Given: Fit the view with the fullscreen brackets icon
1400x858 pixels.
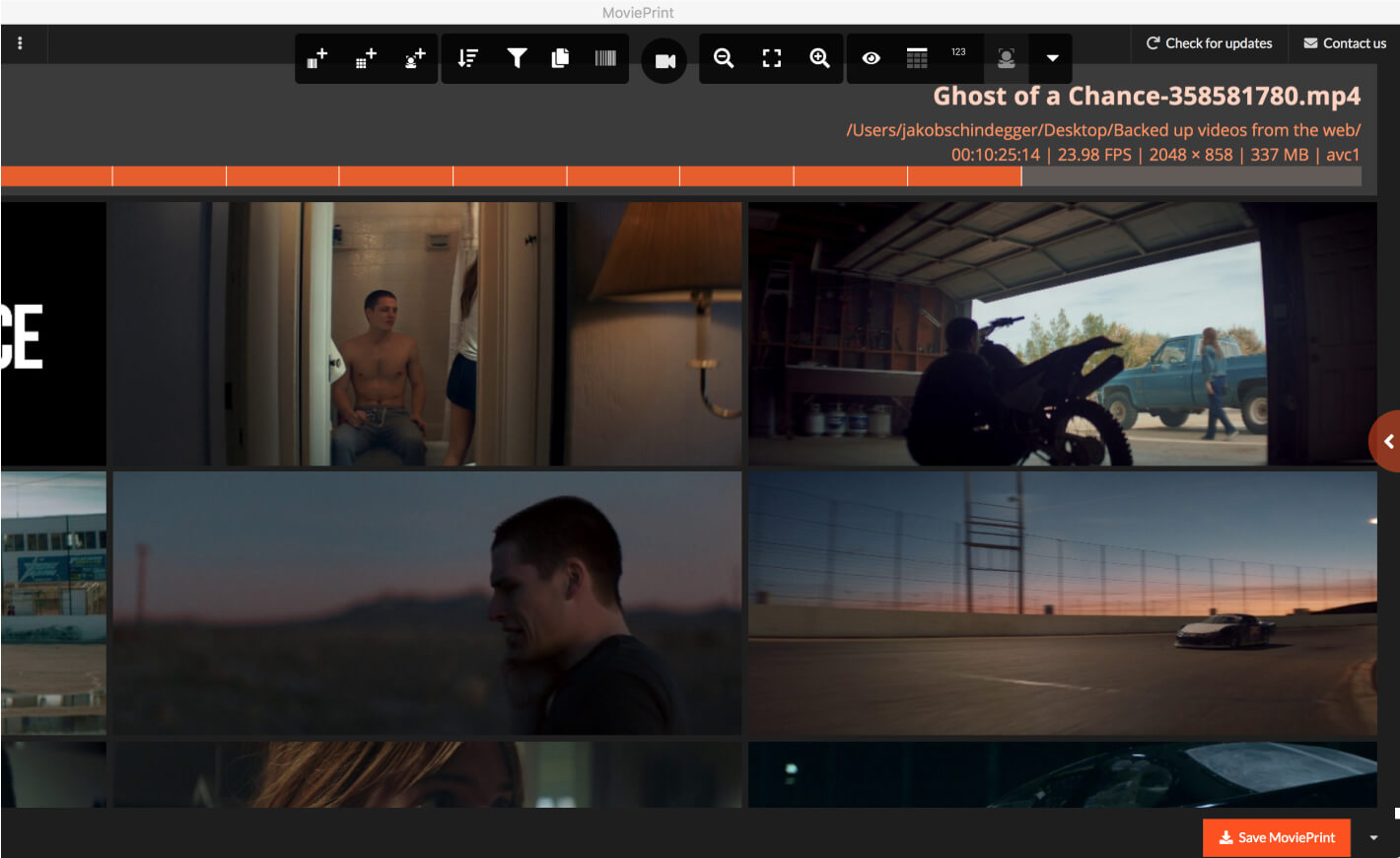Looking at the screenshot, I should 772,58.
